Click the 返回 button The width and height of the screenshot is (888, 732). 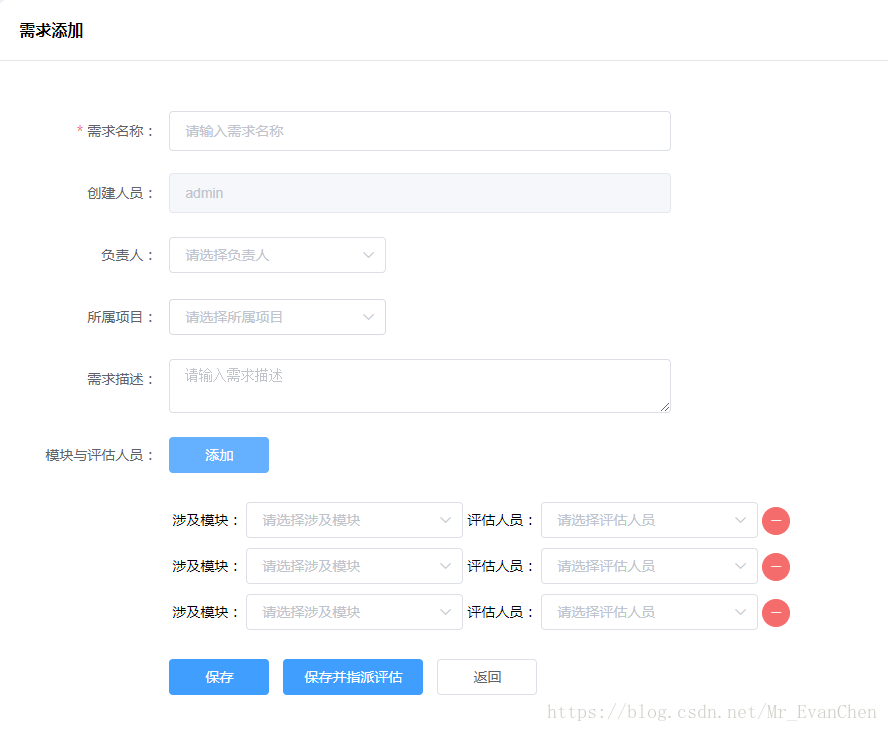tap(486, 677)
